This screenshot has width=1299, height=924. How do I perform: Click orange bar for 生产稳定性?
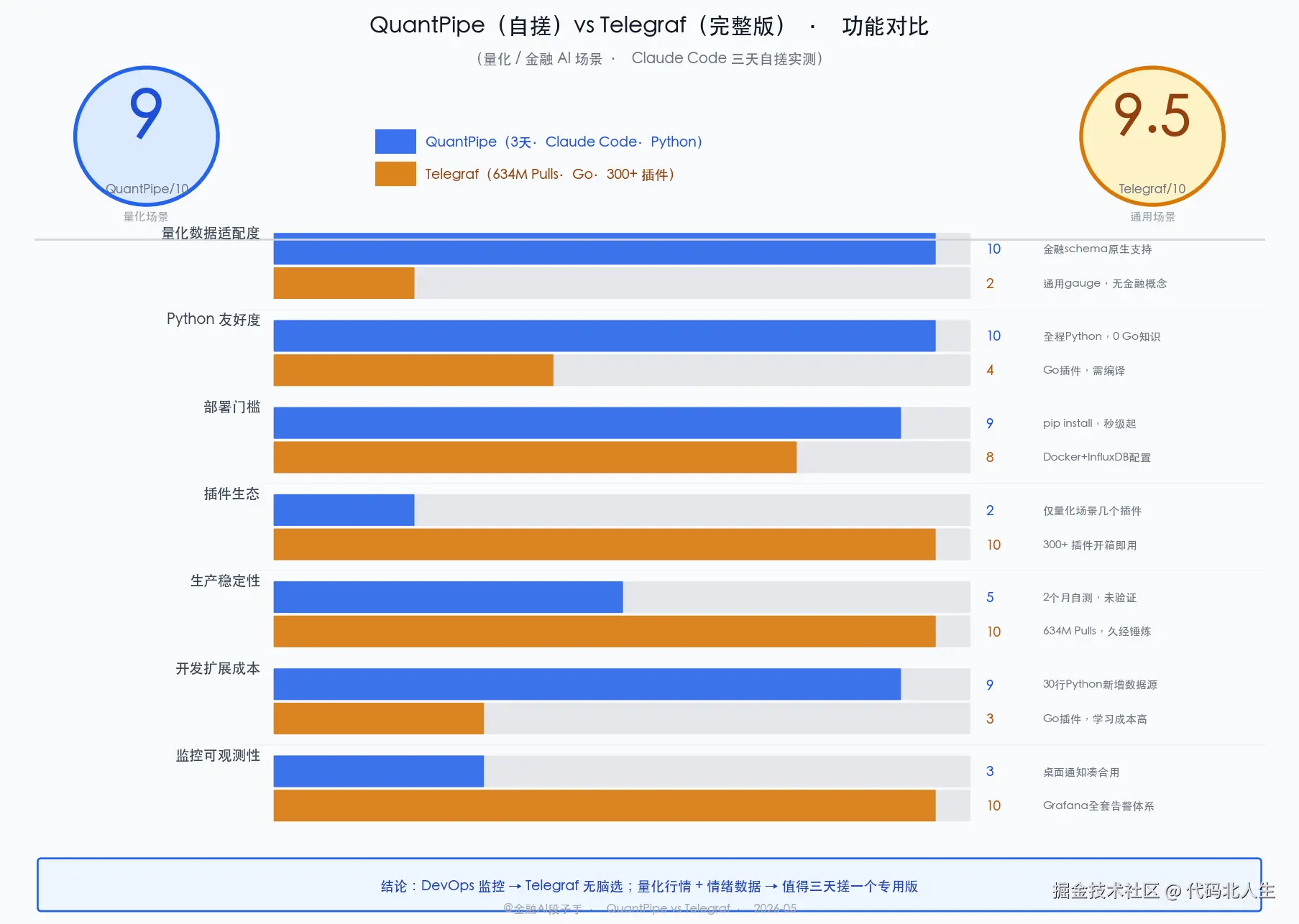click(605, 632)
